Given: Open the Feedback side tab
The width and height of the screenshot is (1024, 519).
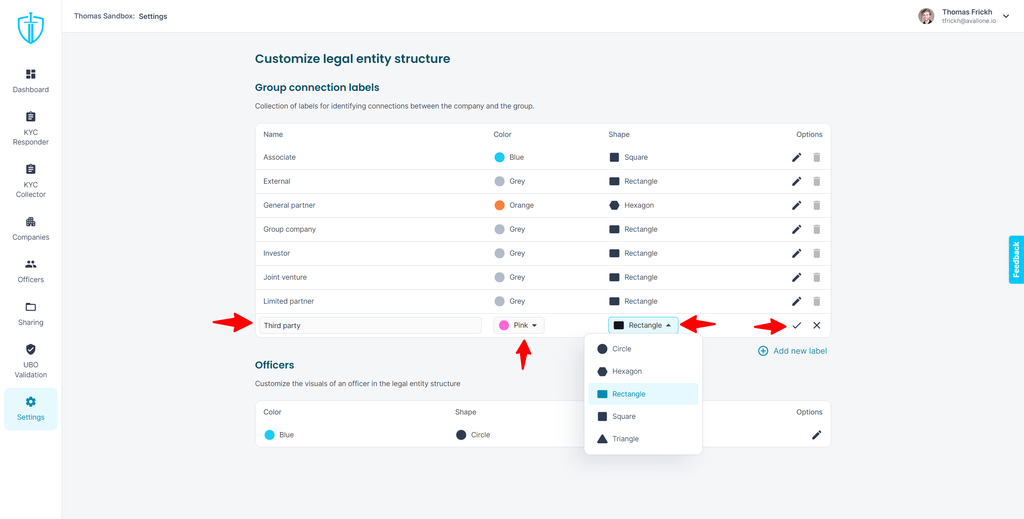Looking at the screenshot, I should coord(1016,259).
